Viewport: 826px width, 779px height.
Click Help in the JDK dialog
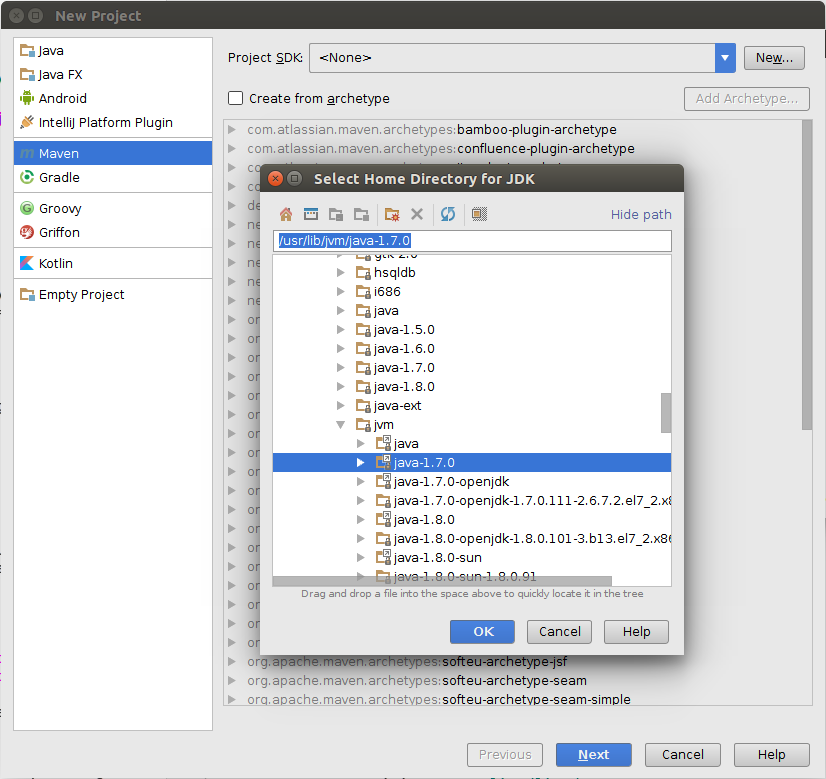(x=636, y=632)
